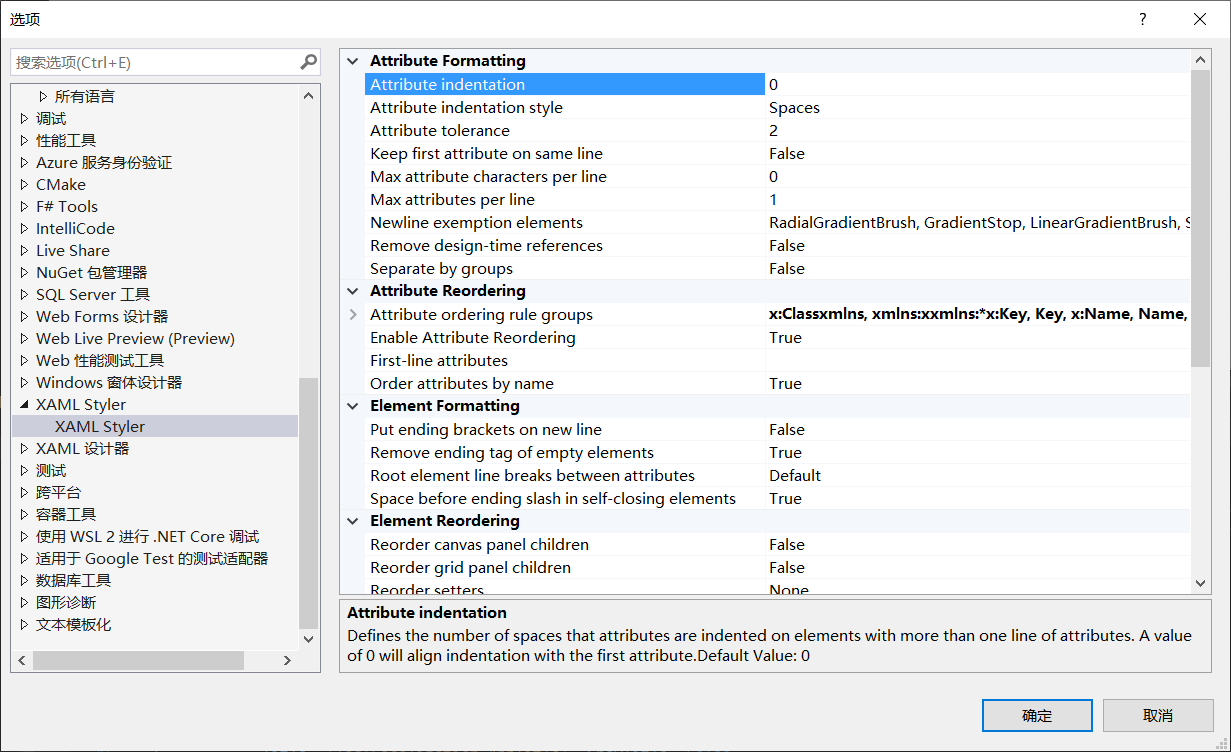1231x752 pixels.
Task: Collapse the Element Reordering section
Action: pyautogui.click(x=352, y=521)
